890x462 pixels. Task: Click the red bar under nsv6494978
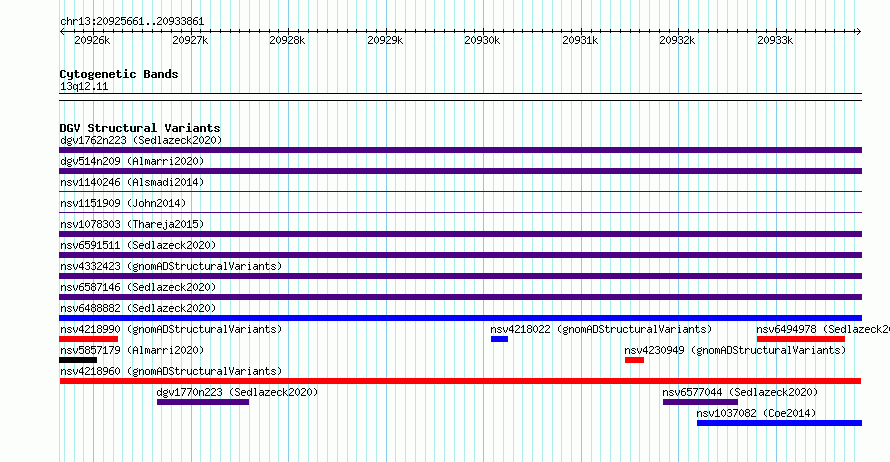point(801,339)
